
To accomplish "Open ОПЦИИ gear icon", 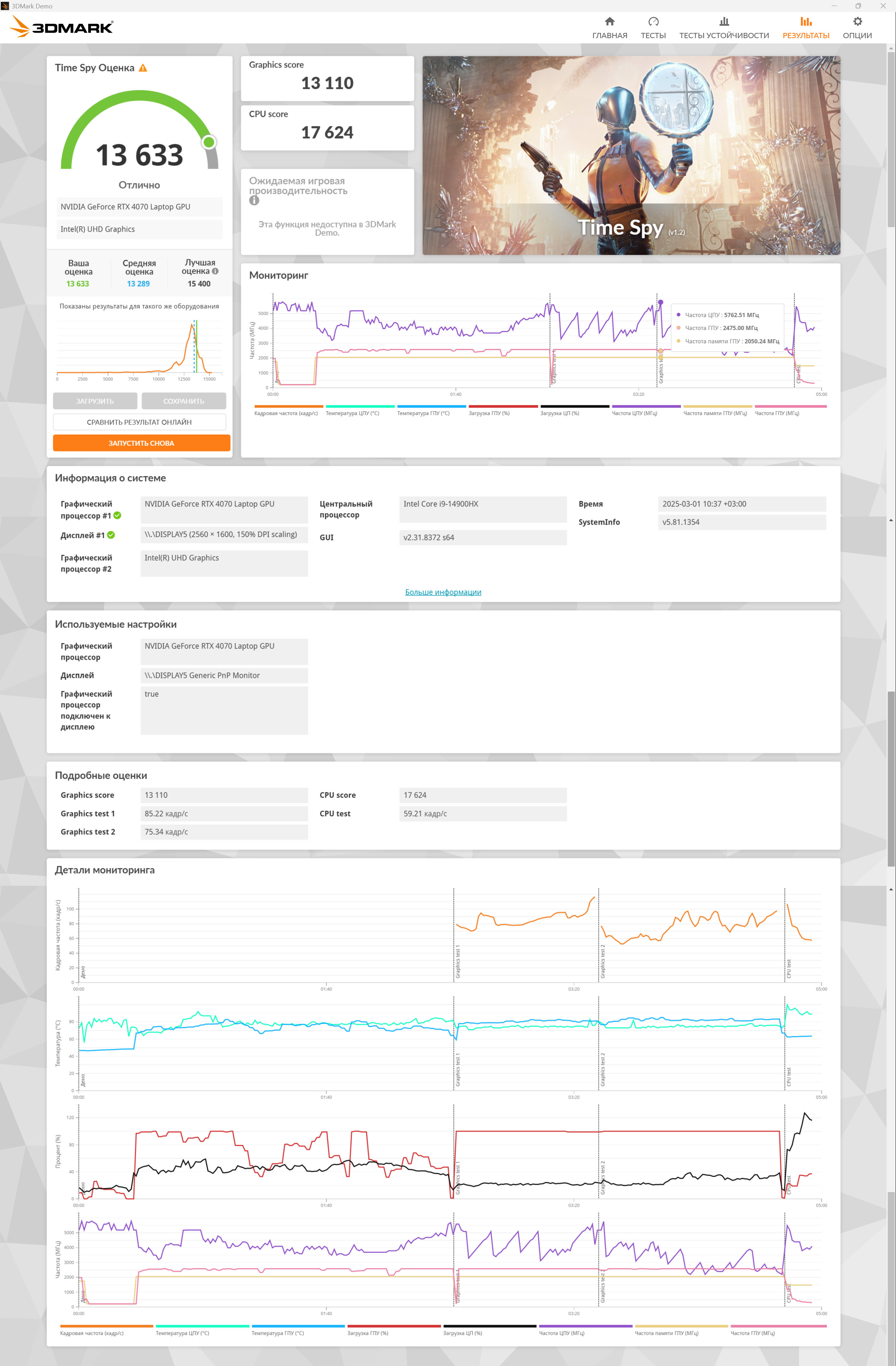I will click(857, 22).
